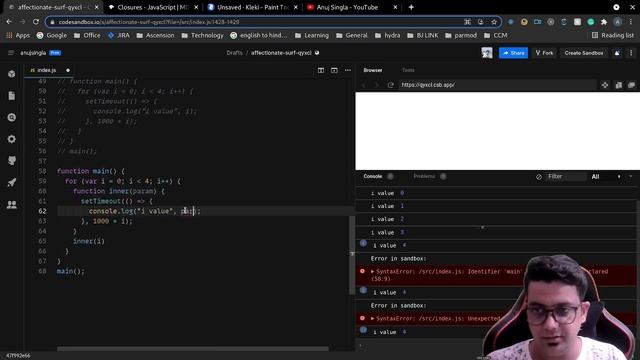640x360 pixels.
Task: Fork this sandbox
Action: click(x=544, y=53)
